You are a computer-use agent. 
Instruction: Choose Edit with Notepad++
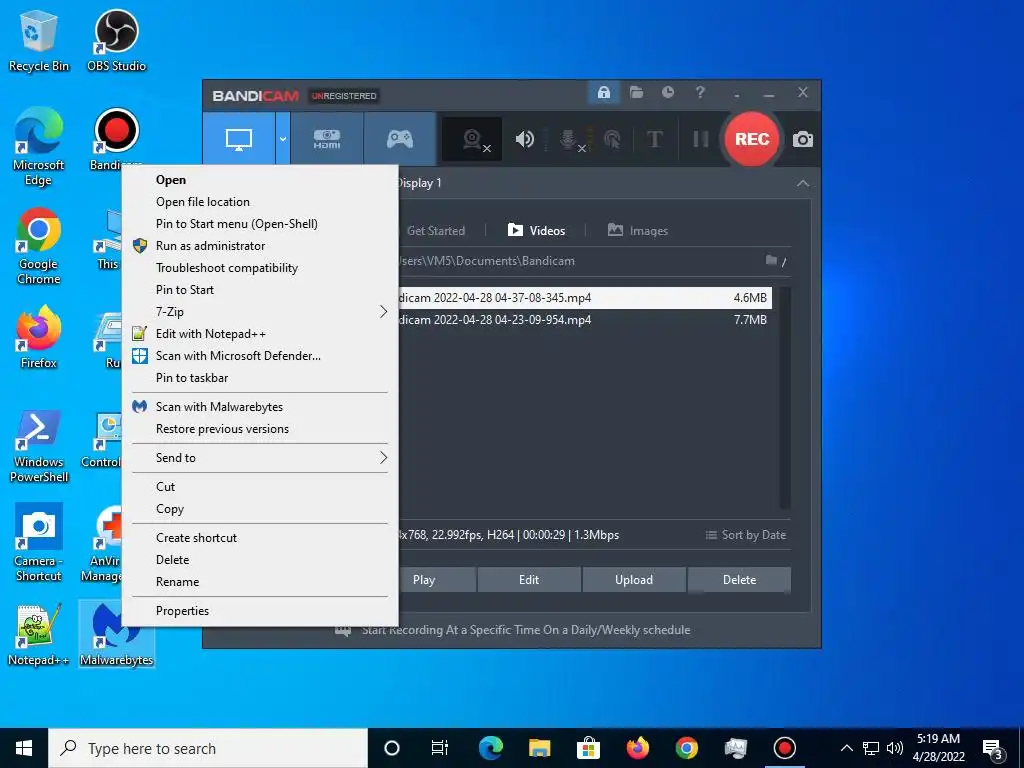pos(260,334)
